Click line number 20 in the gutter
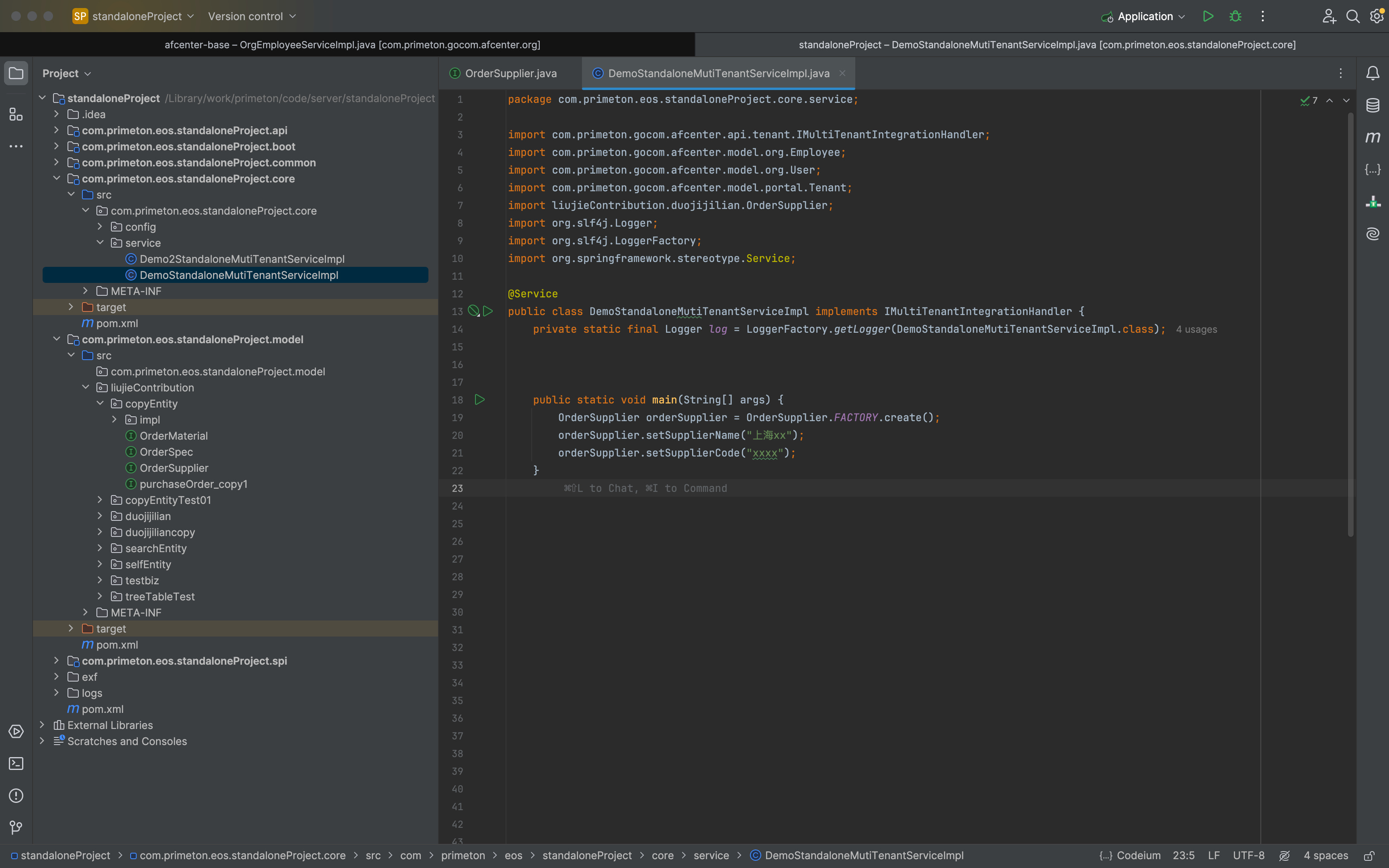Screen dimensions: 1389x868 pos(457,435)
